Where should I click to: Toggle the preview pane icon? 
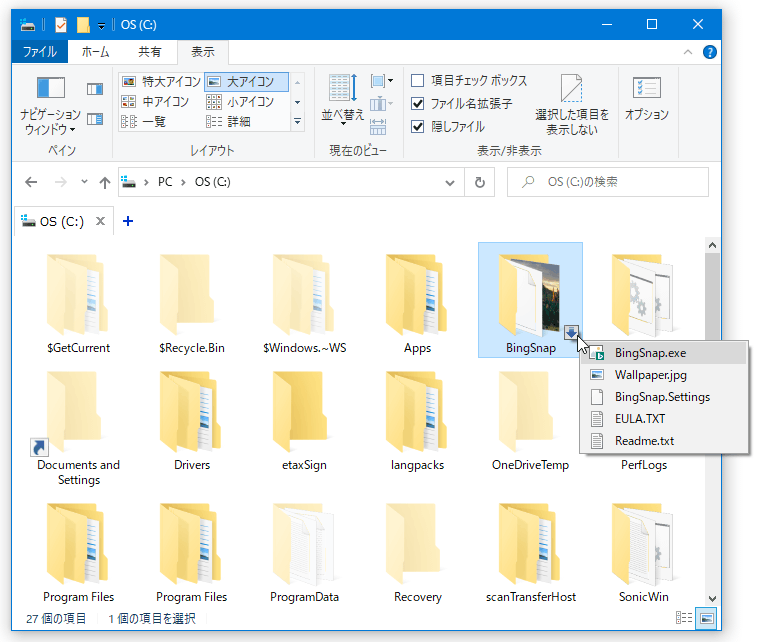(x=95, y=89)
